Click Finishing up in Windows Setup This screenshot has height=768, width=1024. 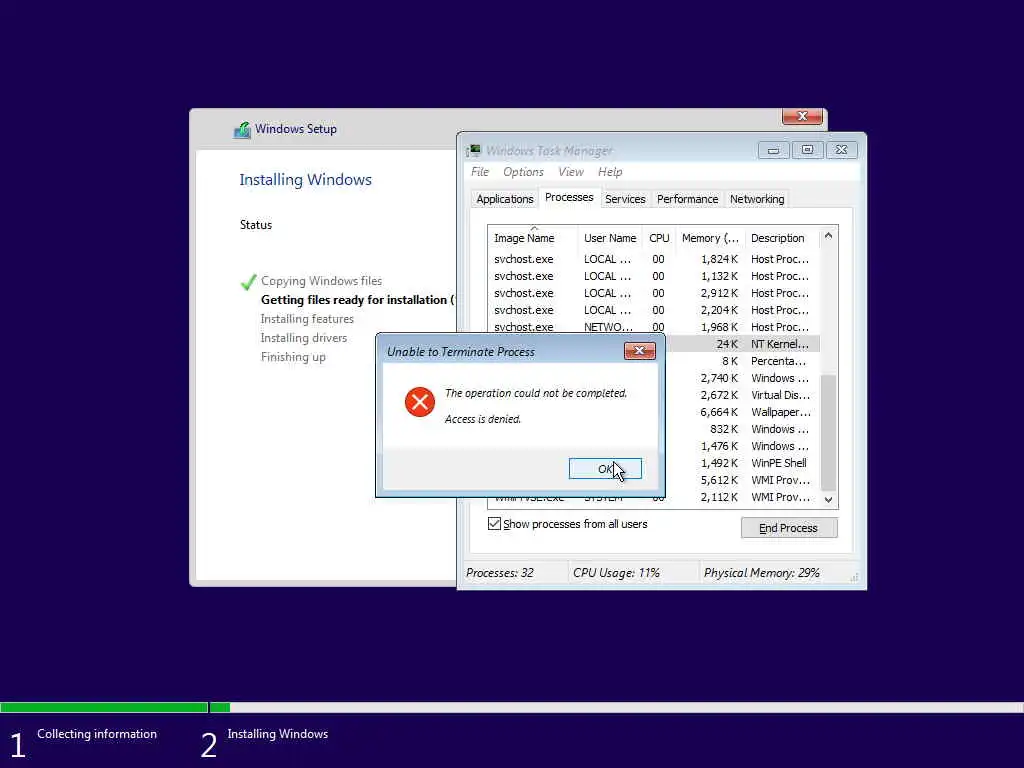coord(293,357)
